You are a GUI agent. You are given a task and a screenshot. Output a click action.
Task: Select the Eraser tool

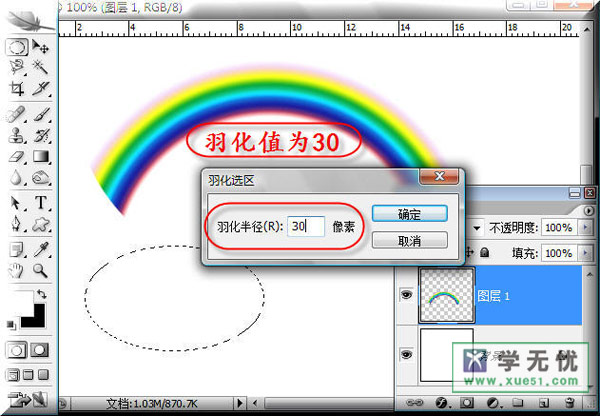(16, 157)
